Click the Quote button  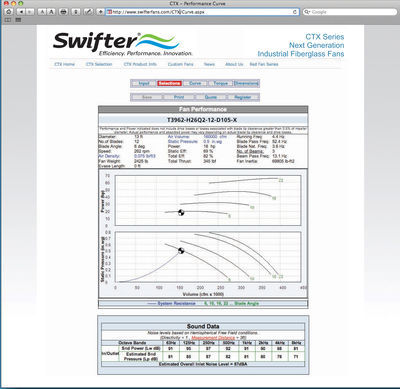pyautogui.click(x=211, y=97)
